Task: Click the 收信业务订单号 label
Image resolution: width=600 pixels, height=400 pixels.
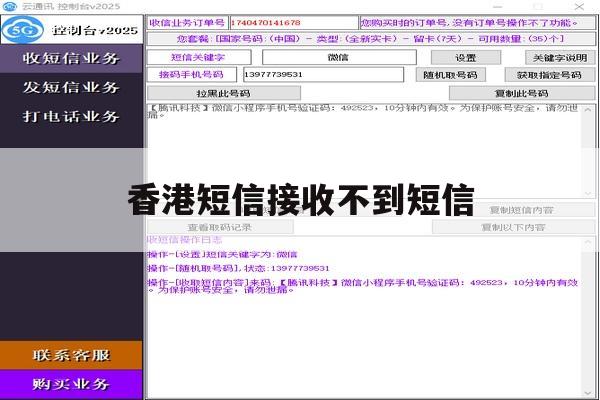Action: 187,23
